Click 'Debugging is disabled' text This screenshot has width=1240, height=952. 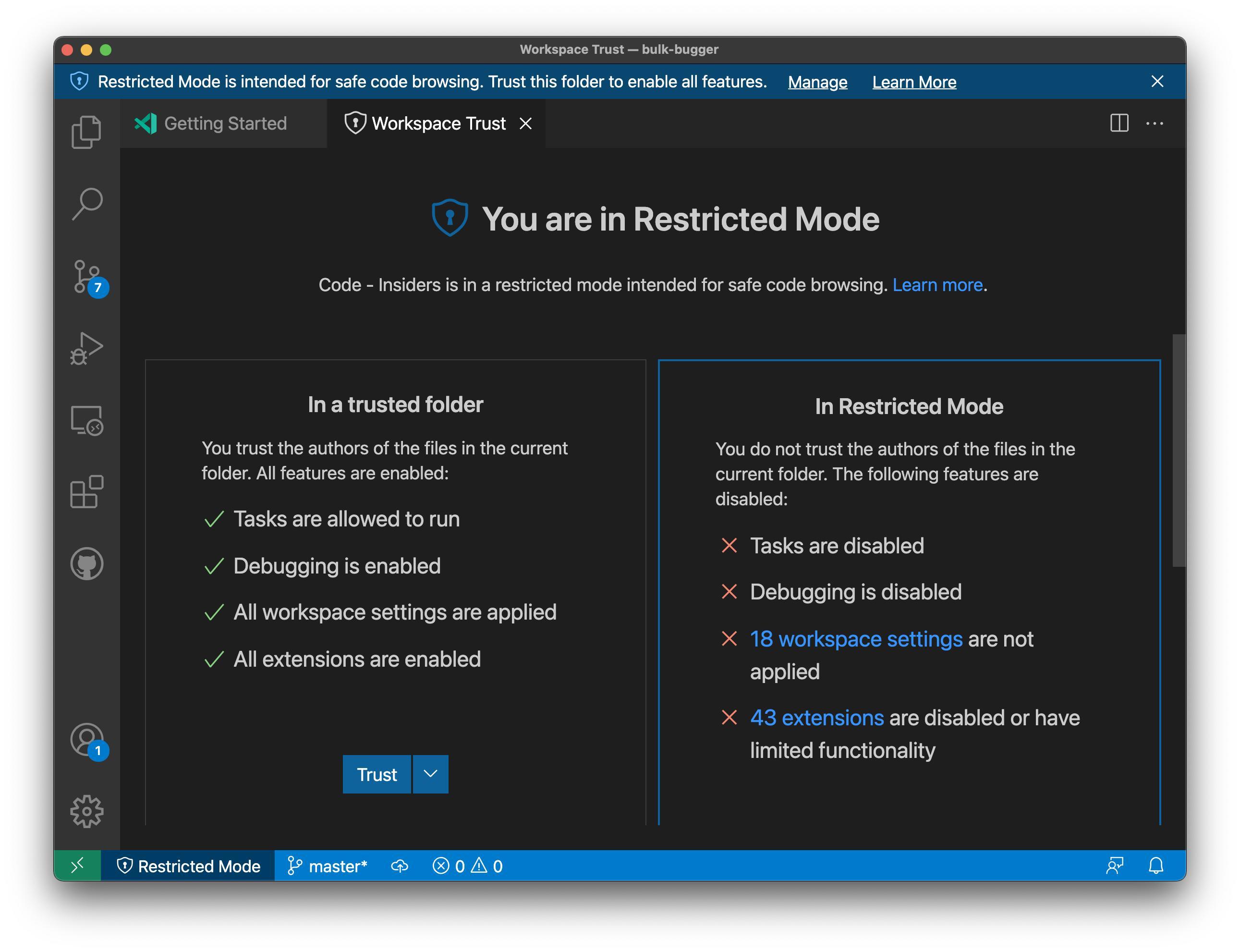[855, 592]
